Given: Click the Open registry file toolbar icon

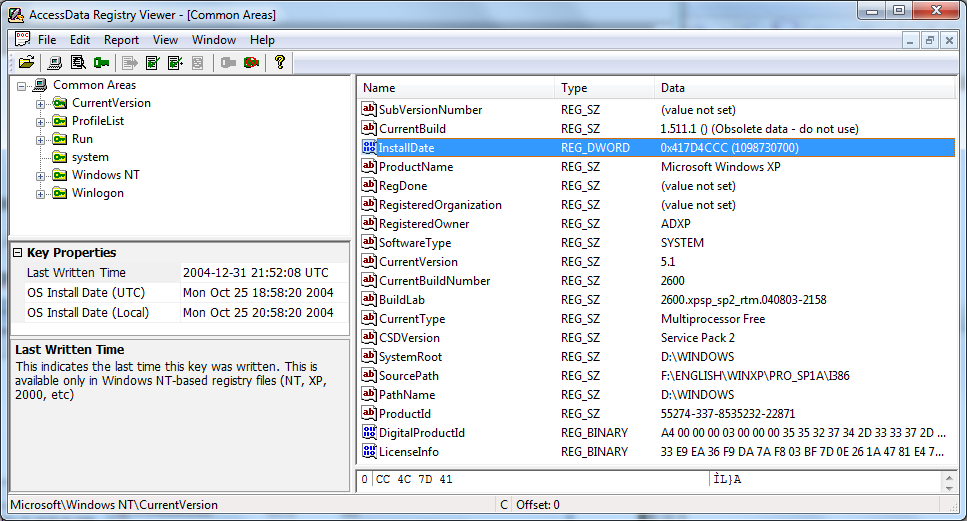Looking at the screenshot, I should 27,62.
